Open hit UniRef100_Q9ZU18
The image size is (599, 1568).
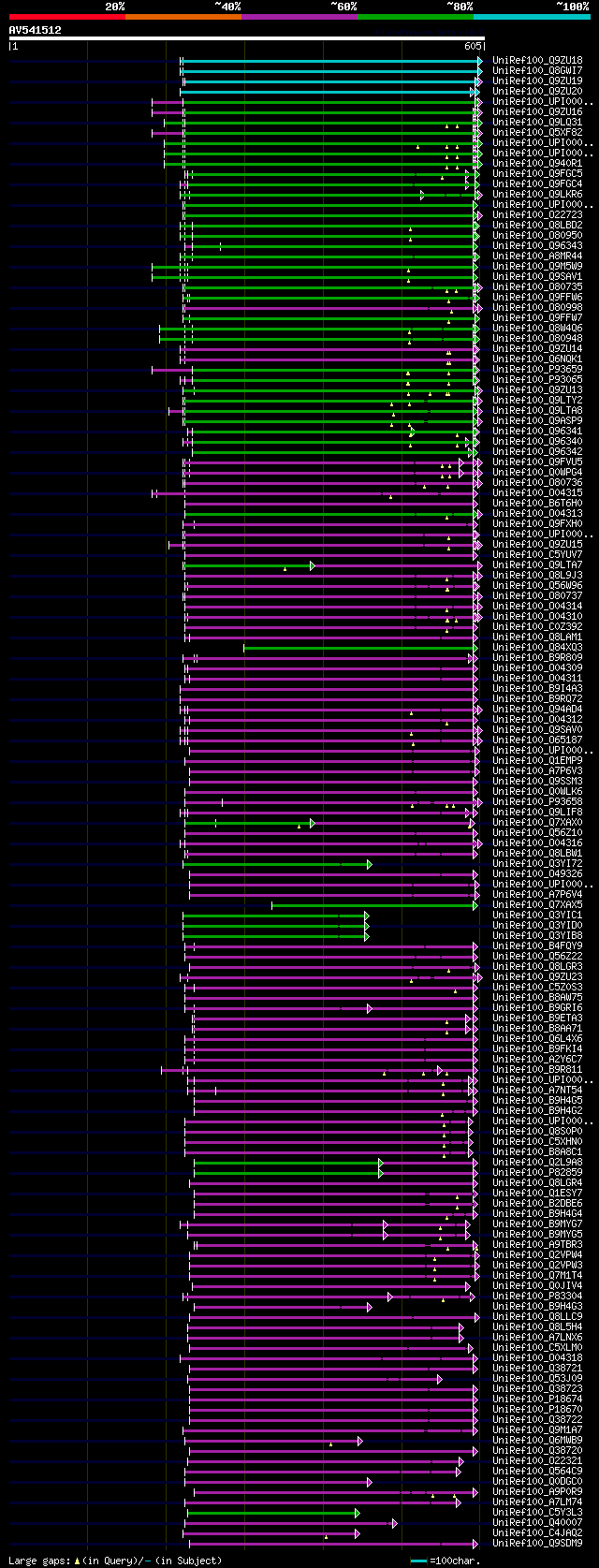(x=537, y=60)
